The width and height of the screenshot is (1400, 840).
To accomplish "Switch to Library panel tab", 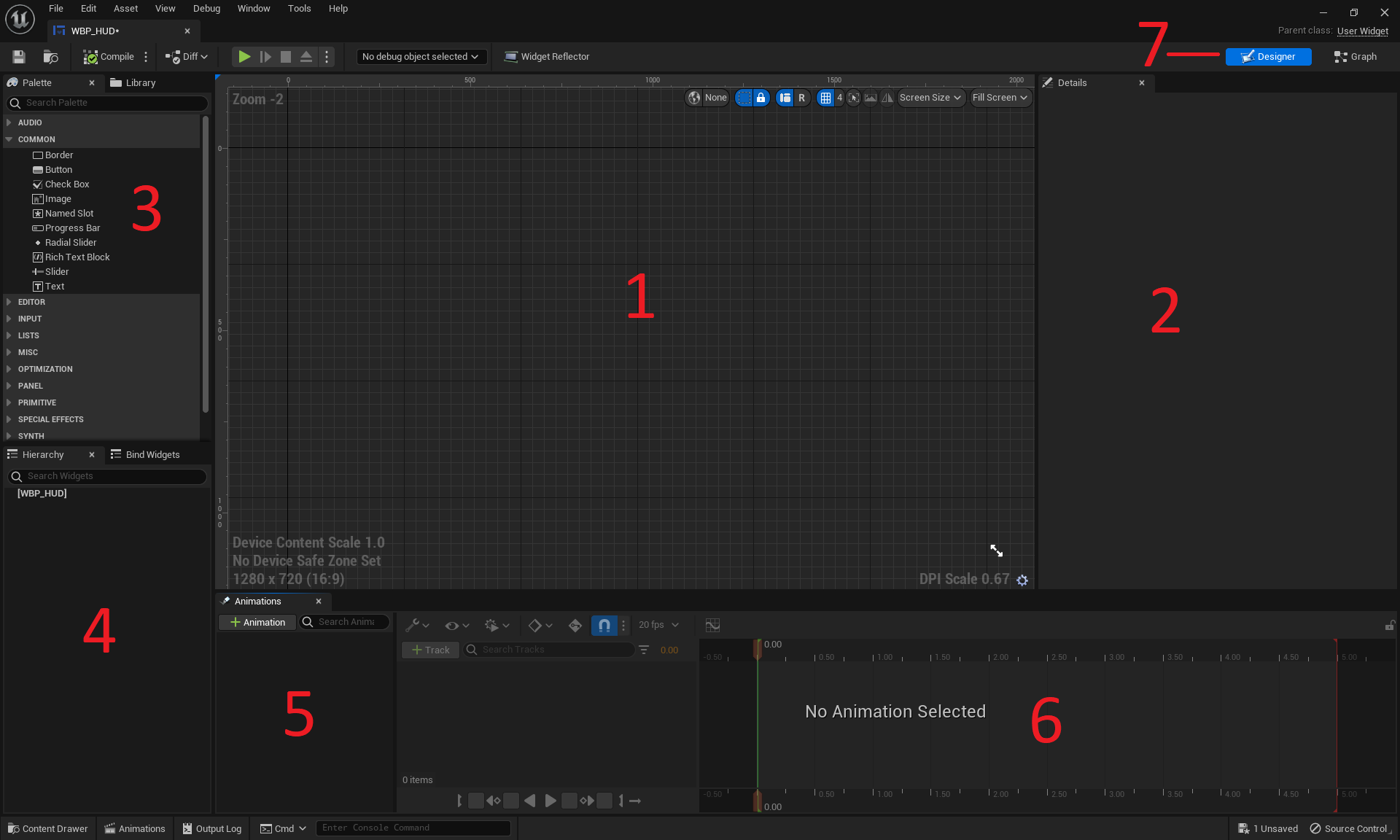I will [139, 82].
